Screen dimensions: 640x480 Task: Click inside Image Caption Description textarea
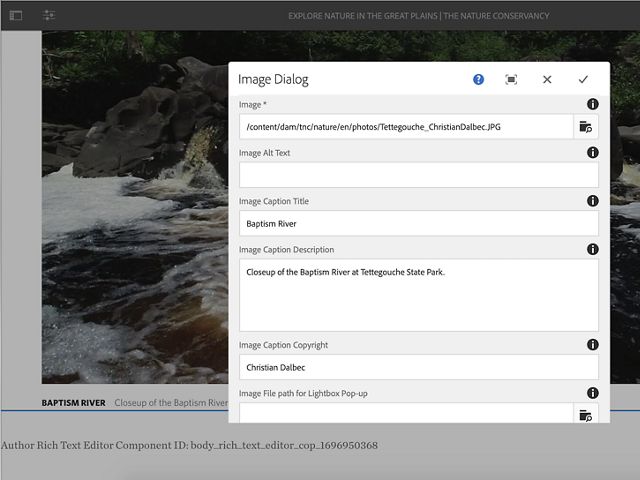[418, 295]
